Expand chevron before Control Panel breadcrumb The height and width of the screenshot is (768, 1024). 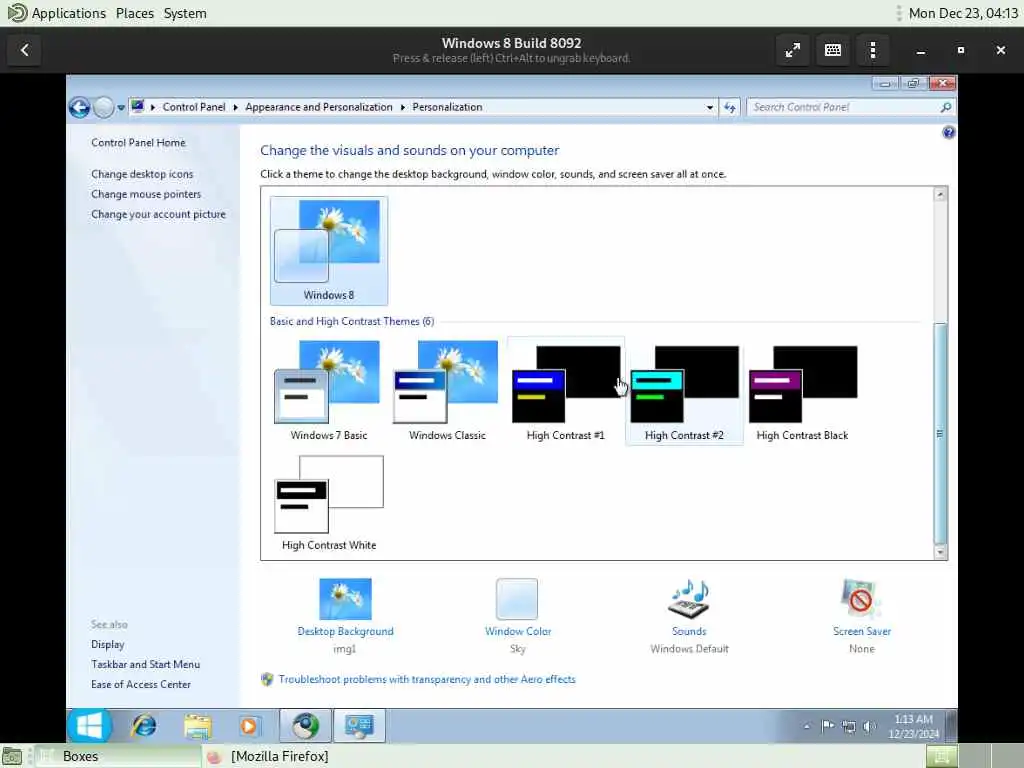(x=153, y=107)
